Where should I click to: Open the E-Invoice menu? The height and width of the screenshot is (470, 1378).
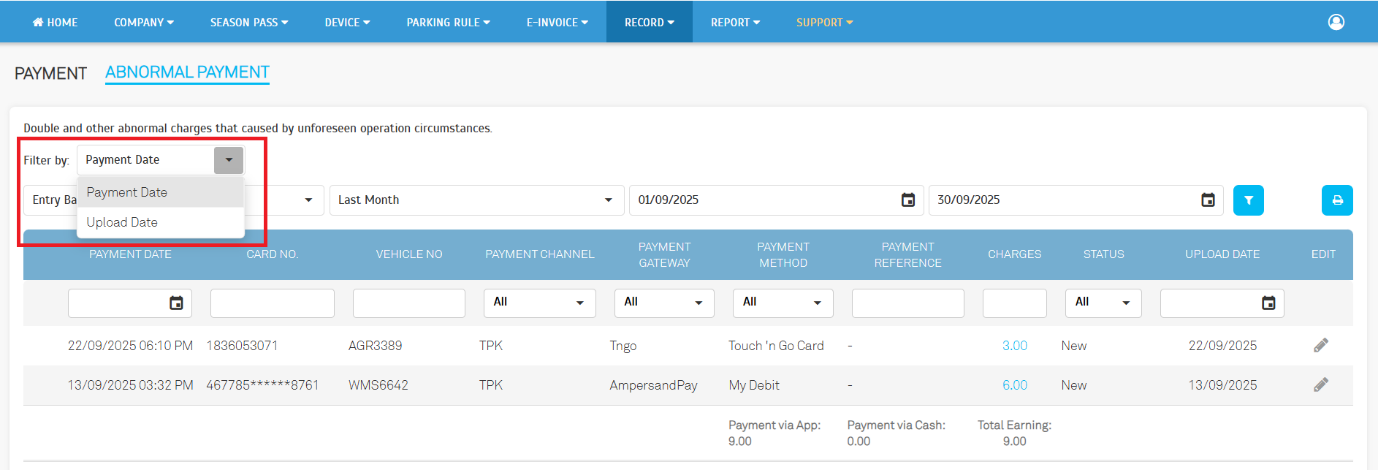(557, 22)
